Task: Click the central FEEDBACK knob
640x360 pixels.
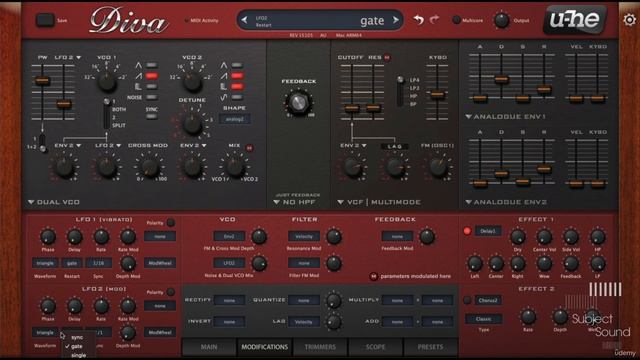Action: pos(299,102)
